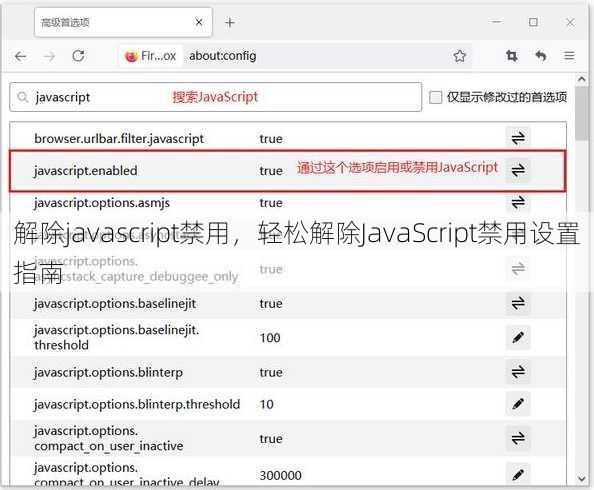Viewport: 594px width, 490px height.
Task: Click the undo arrow toolbar icon
Action: point(541,56)
